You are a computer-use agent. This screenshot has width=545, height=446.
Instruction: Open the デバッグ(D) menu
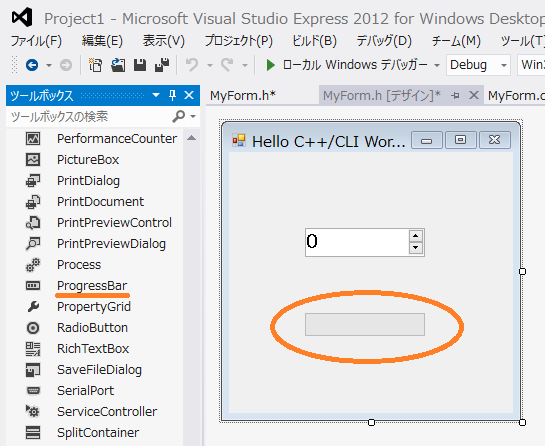[384, 41]
